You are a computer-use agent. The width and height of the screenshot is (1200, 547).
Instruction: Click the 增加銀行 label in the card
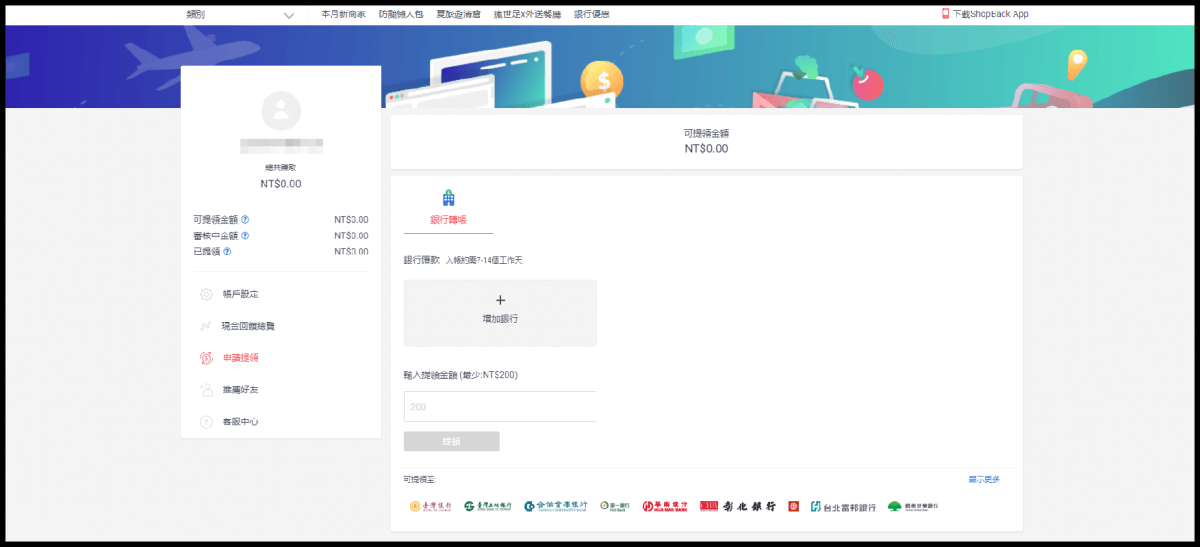[501, 318]
